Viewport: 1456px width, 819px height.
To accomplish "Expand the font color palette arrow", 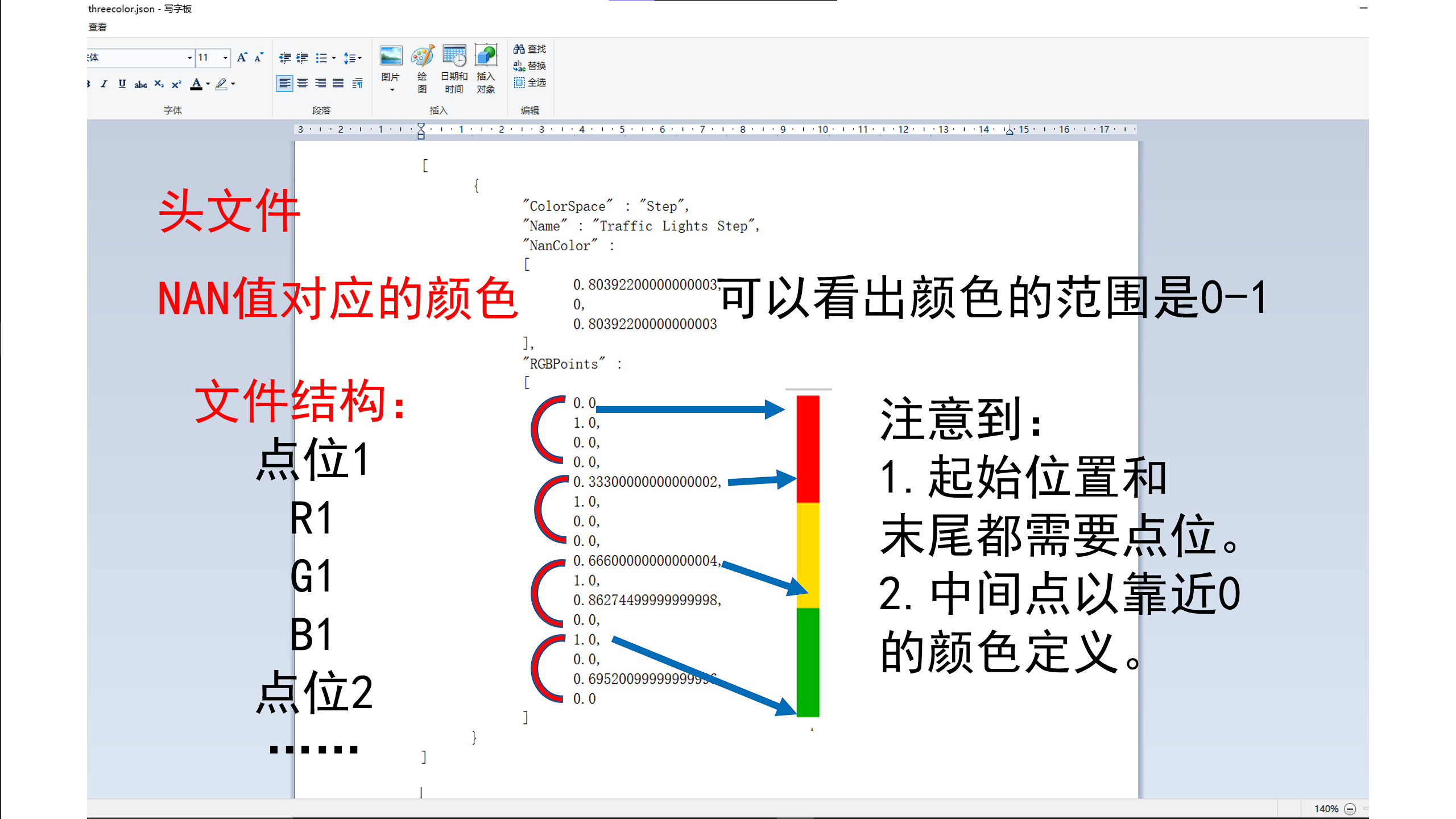I will [208, 84].
